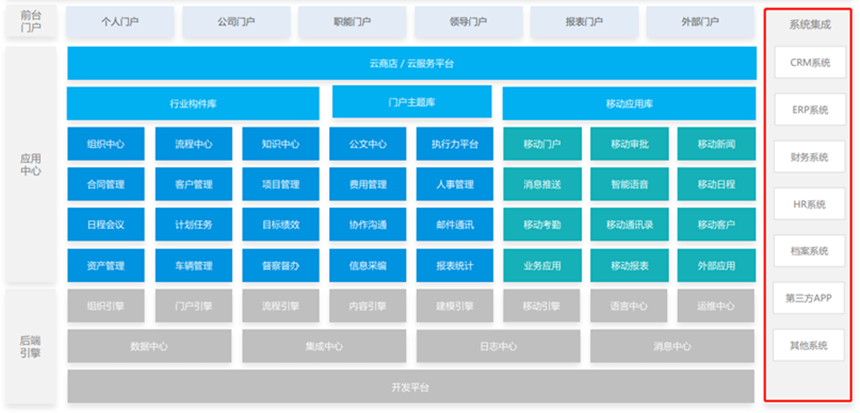Select the 智能语音 tile
This screenshot has height=413, width=860.
[x=628, y=184]
